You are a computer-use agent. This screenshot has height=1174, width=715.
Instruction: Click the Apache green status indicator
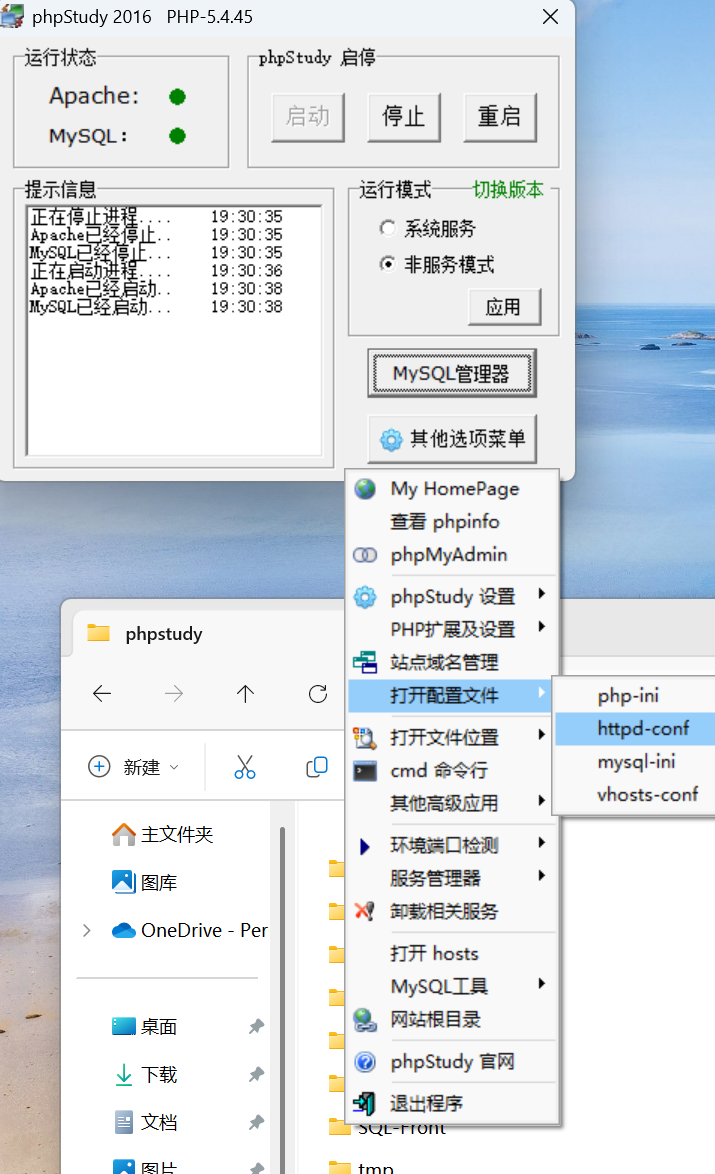177,97
